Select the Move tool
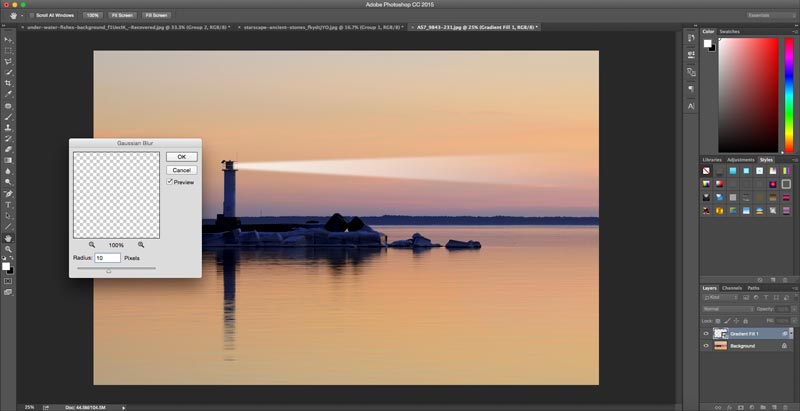 (8, 40)
